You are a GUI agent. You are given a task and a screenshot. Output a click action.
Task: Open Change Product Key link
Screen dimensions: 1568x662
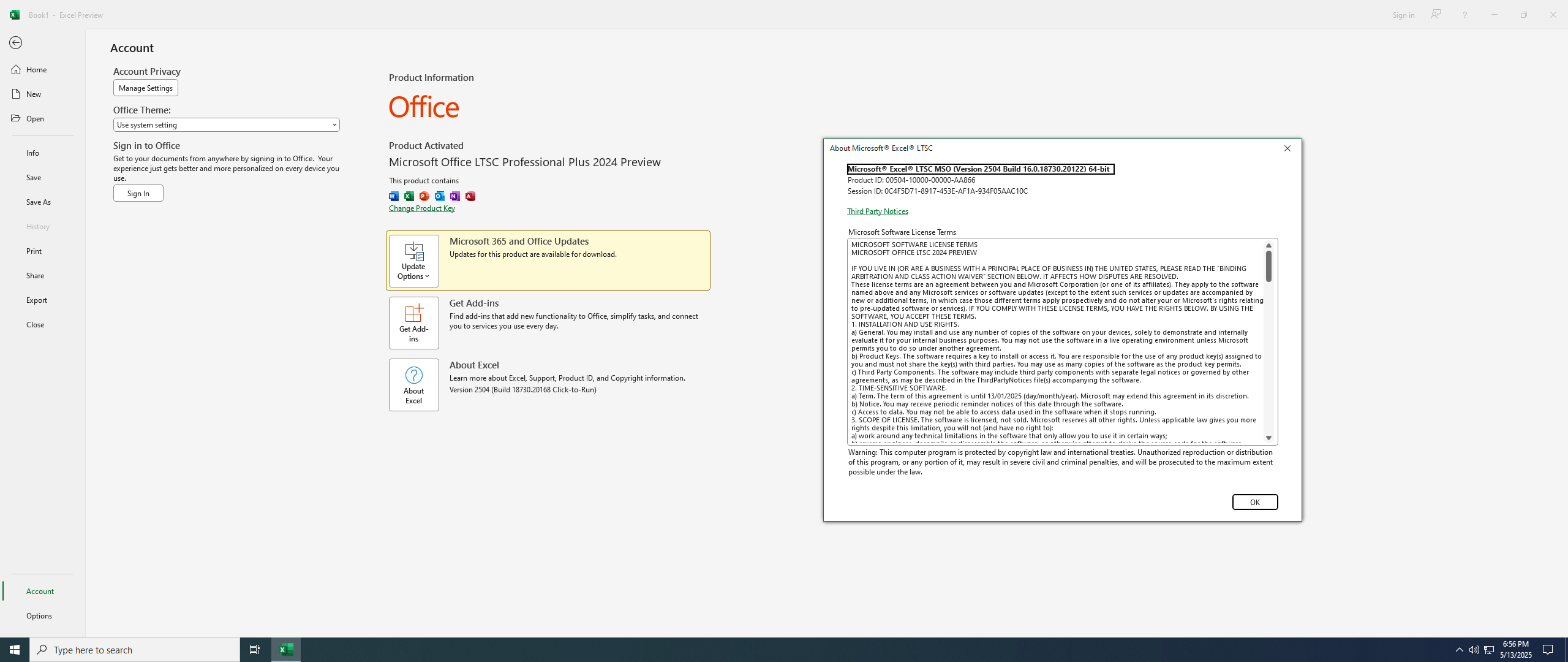[422, 208]
